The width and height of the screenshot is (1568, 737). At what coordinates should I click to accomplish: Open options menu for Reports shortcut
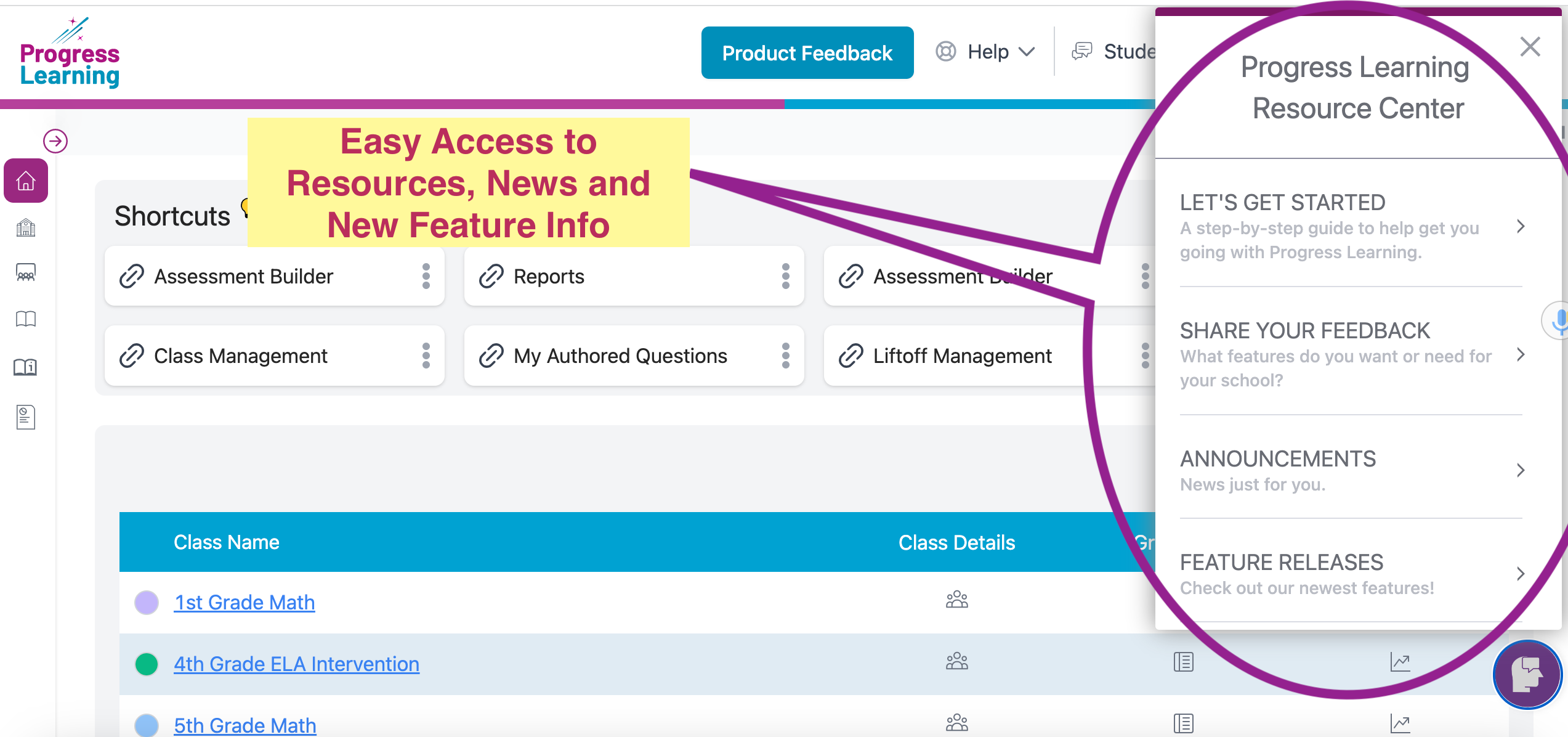[785, 276]
